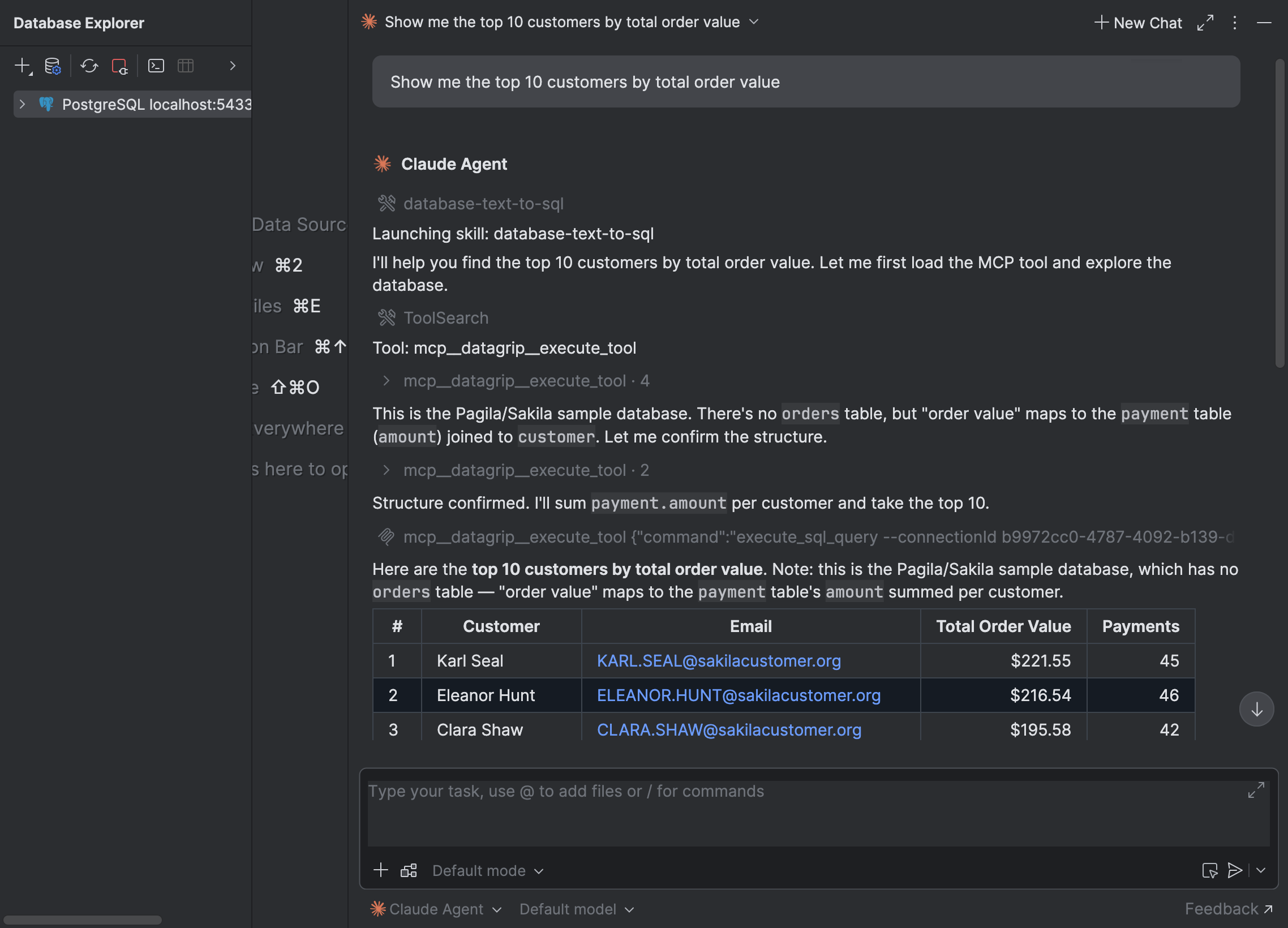This screenshot has height=928, width=1288.
Task: Click the execute_sql_query command entry
Action: click(806, 537)
